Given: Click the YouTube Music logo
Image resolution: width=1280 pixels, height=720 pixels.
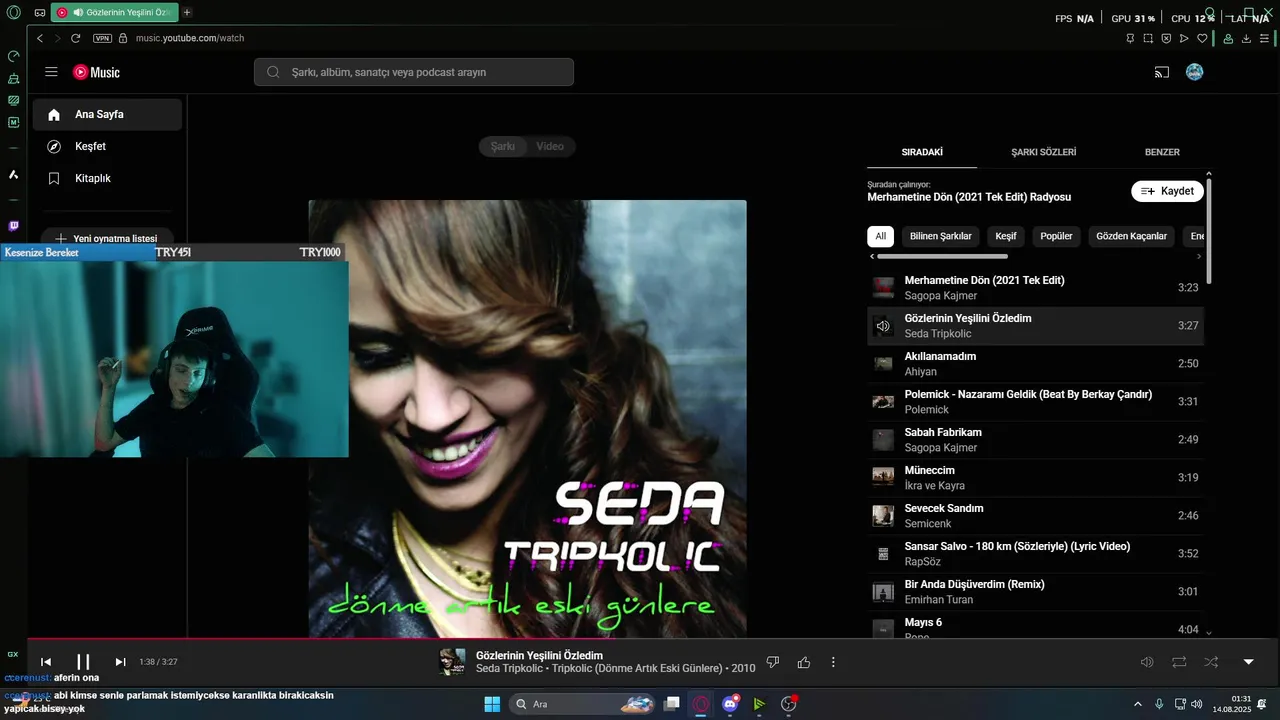Looking at the screenshot, I should [x=96, y=72].
